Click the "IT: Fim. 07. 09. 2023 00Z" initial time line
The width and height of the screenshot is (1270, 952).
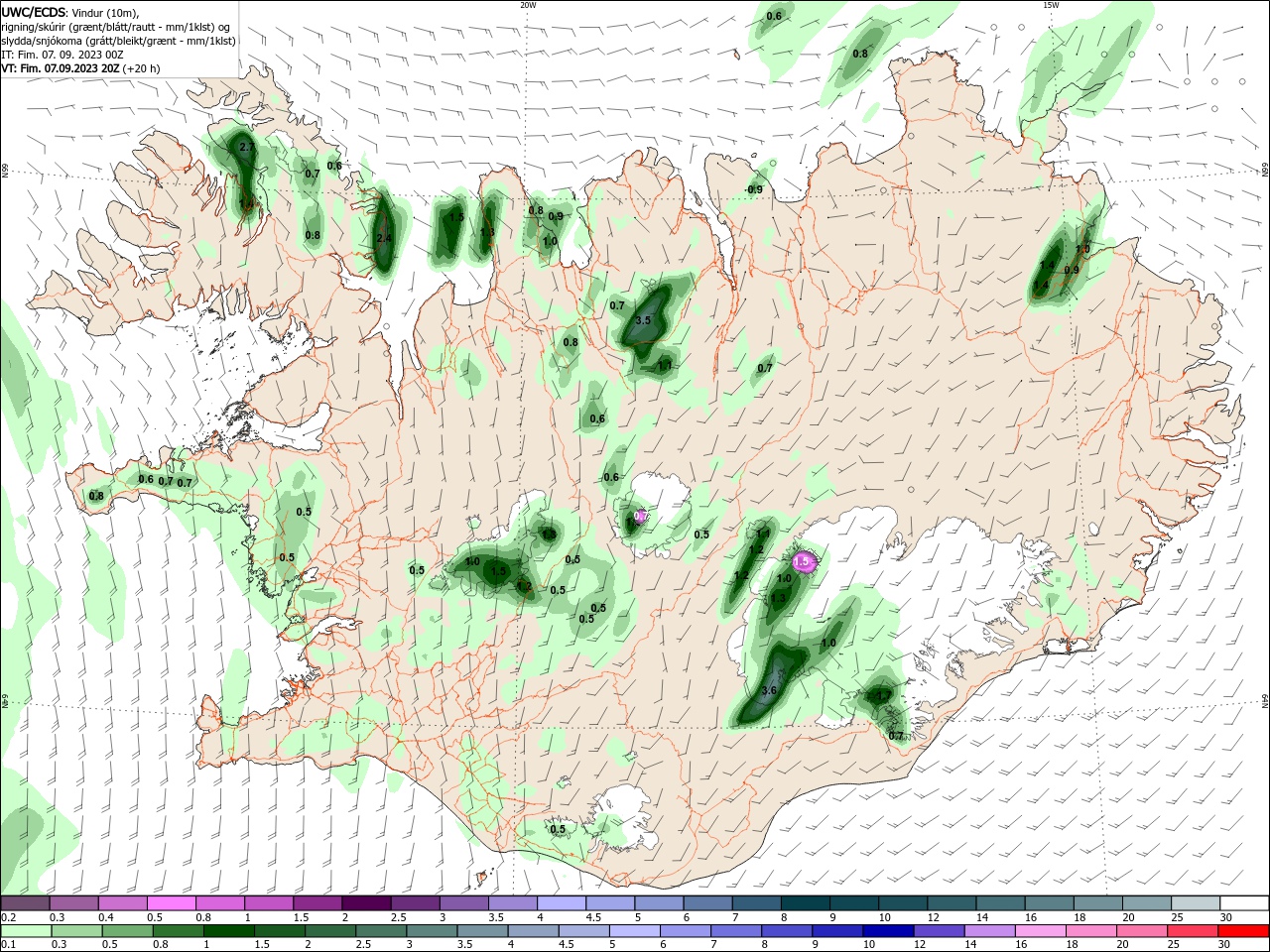(x=63, y=55)
